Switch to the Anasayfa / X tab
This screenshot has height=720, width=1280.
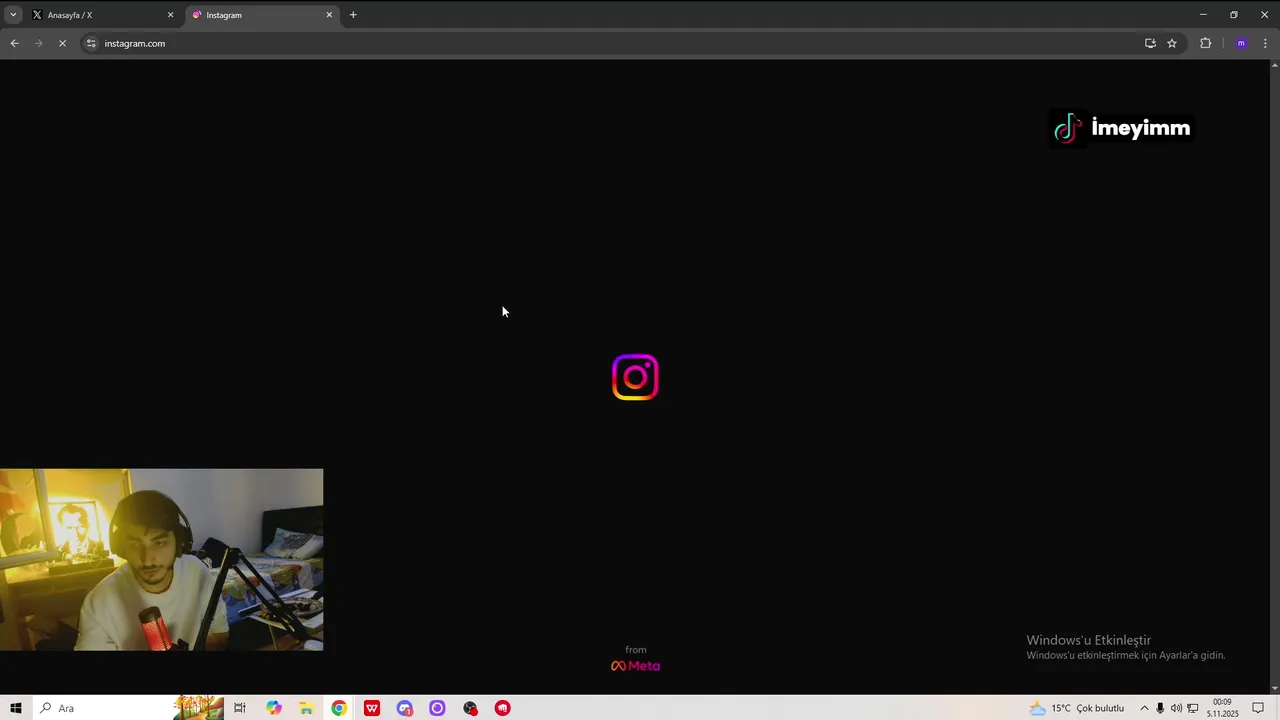coord(103,15)
